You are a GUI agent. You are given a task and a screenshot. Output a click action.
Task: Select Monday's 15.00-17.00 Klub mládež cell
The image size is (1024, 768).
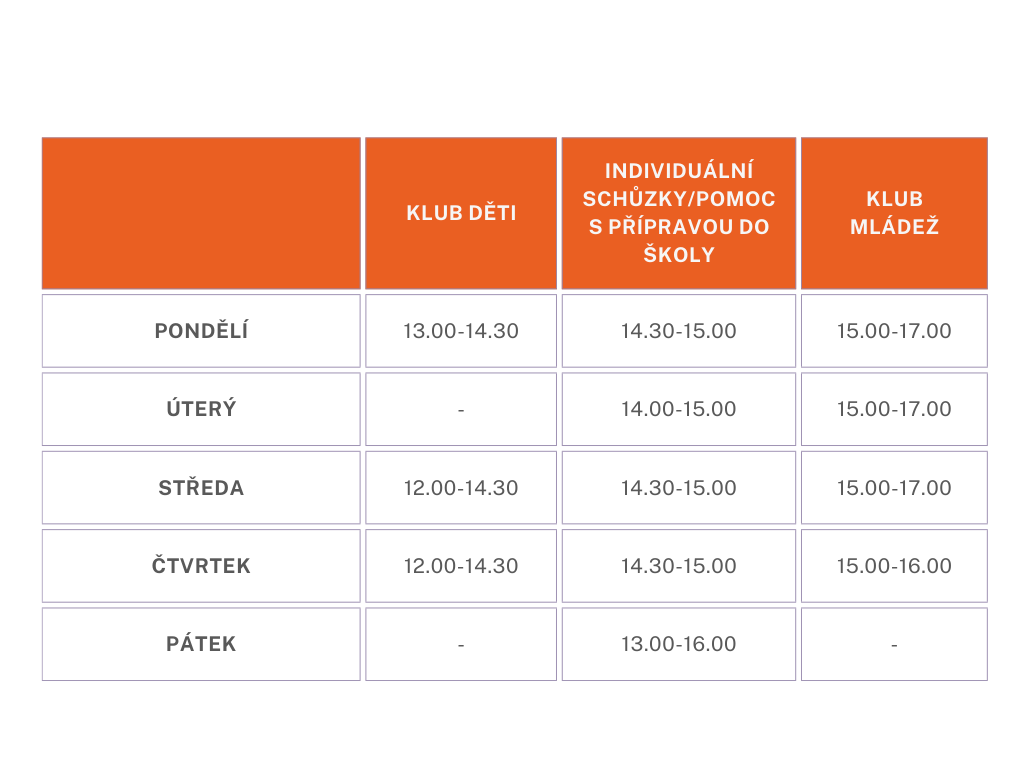click(x=894, y=331)
